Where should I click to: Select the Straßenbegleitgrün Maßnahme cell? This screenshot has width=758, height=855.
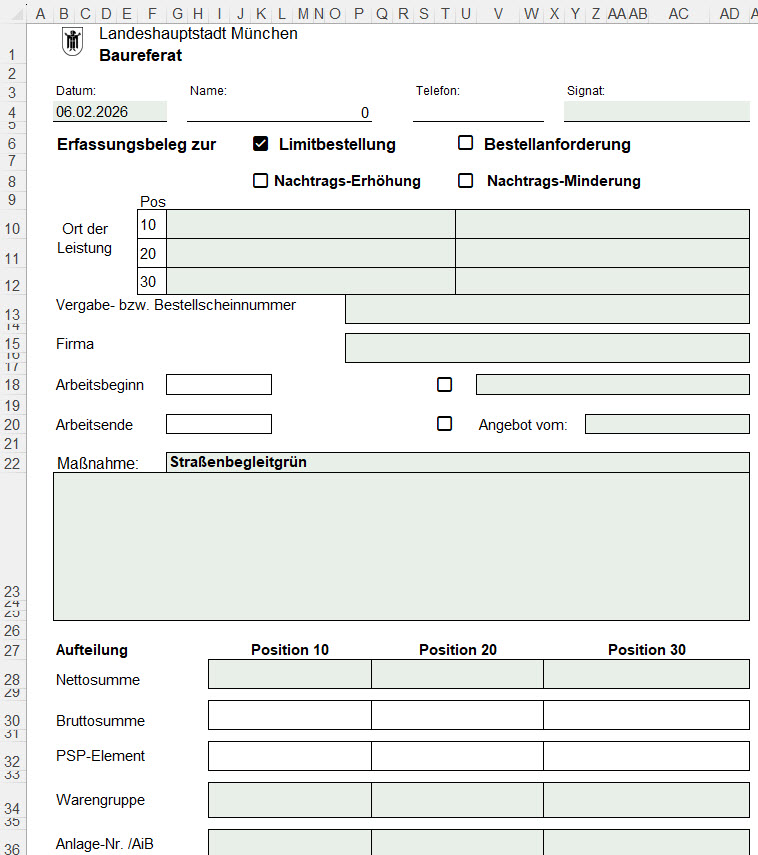pos(458,462)
